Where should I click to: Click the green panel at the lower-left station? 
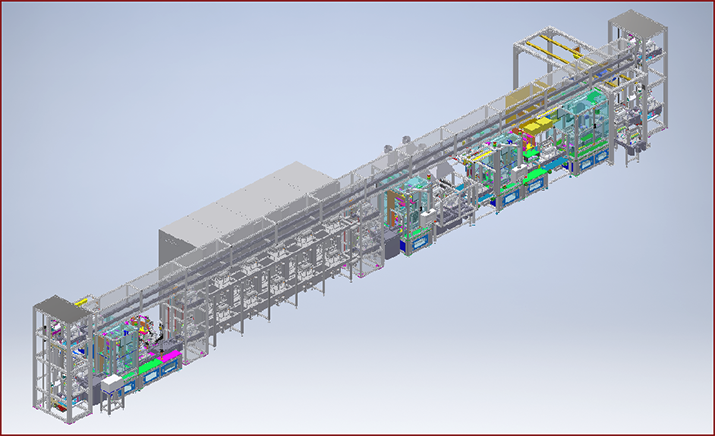[x=149, y=367]
